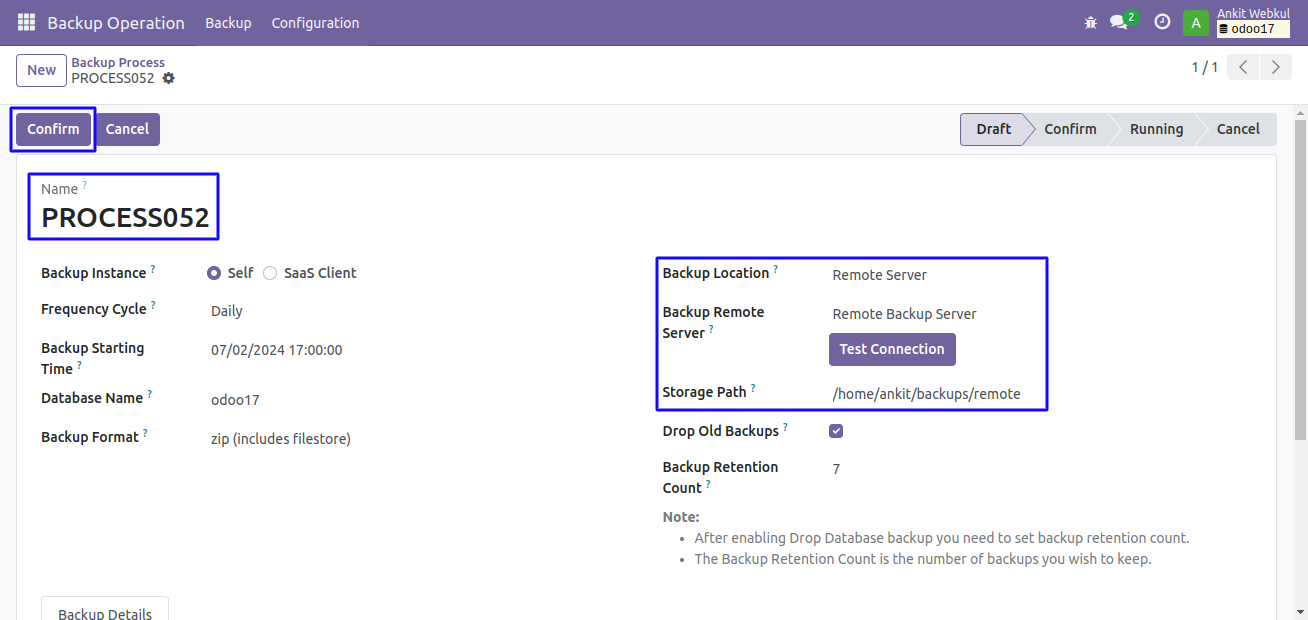Open the Backup menu

click(228, 22)
